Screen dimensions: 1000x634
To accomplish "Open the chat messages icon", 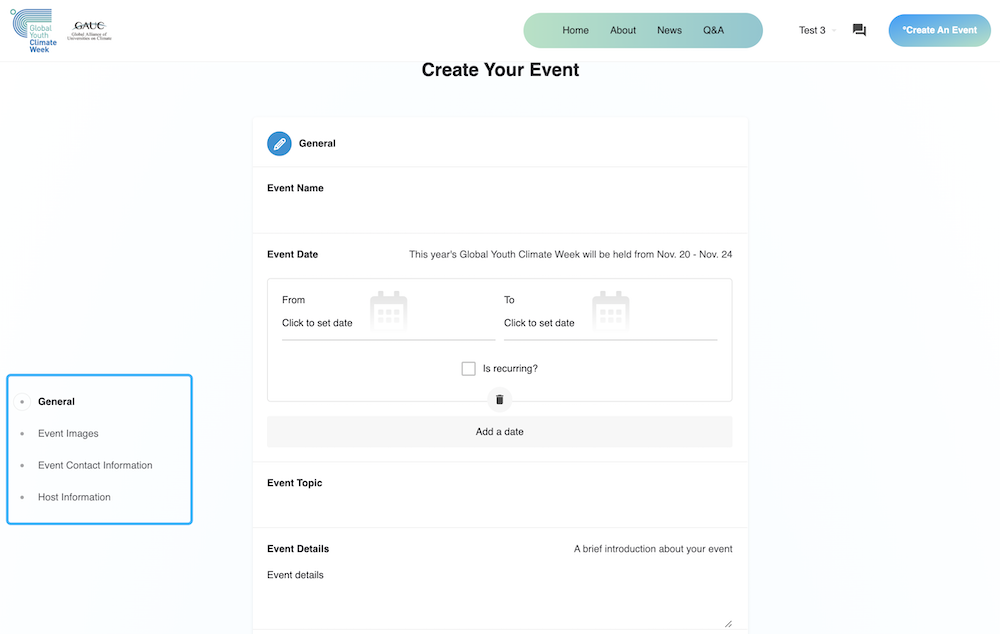I will [859, 30].
